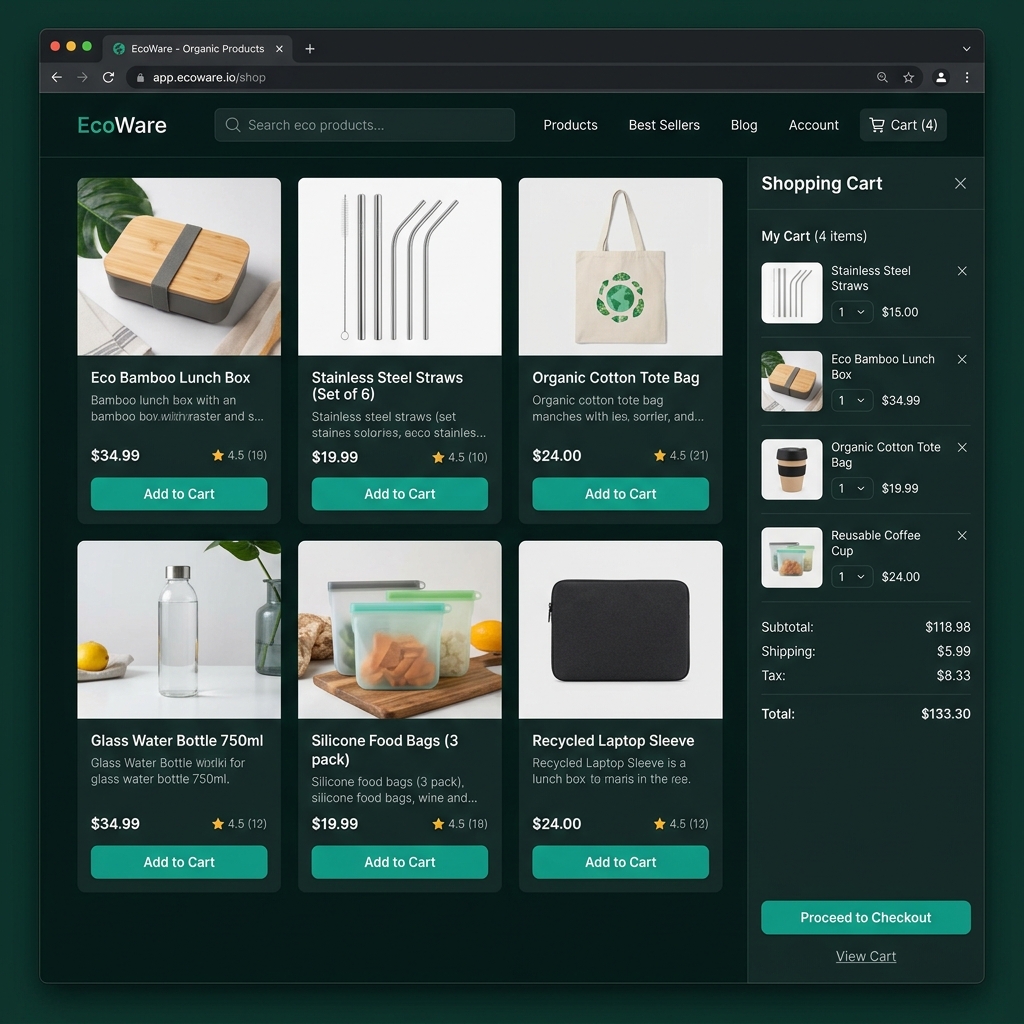Add Eco Bamboo Lunch Box to cart

pyautogui.click(x=179, y=494)
